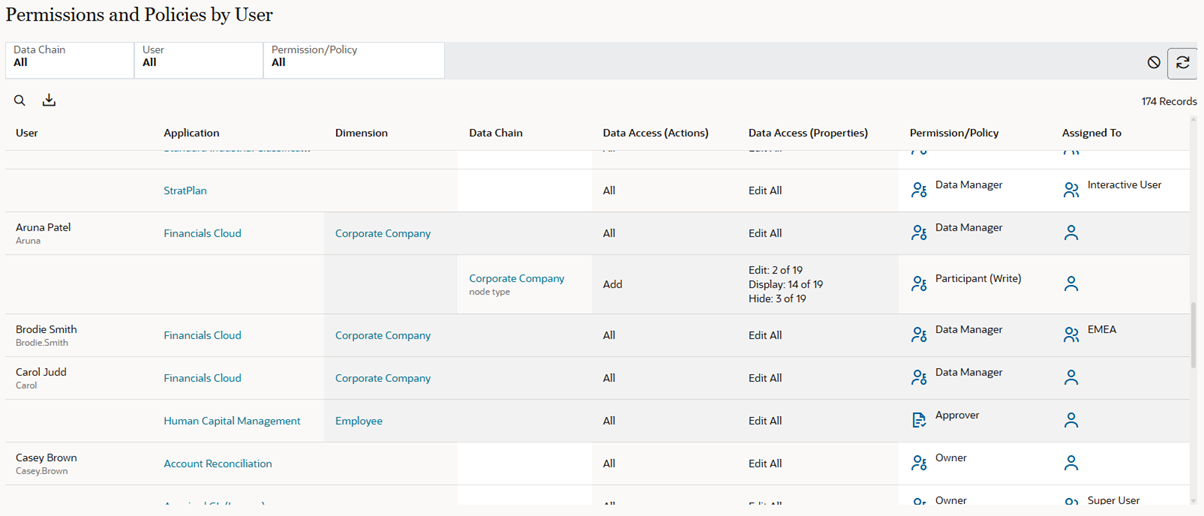1204x516 pixels.
Task: Open the Employee dimension link
Action: point(358,421)
